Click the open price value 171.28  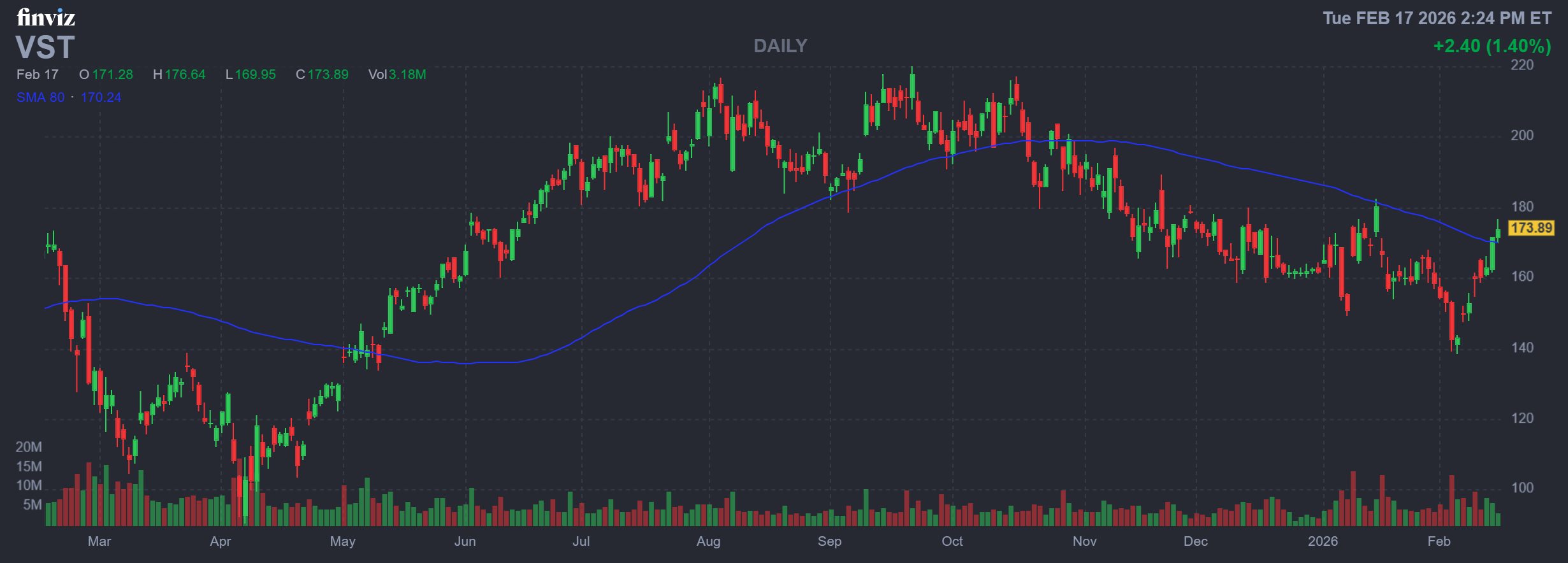112,75
